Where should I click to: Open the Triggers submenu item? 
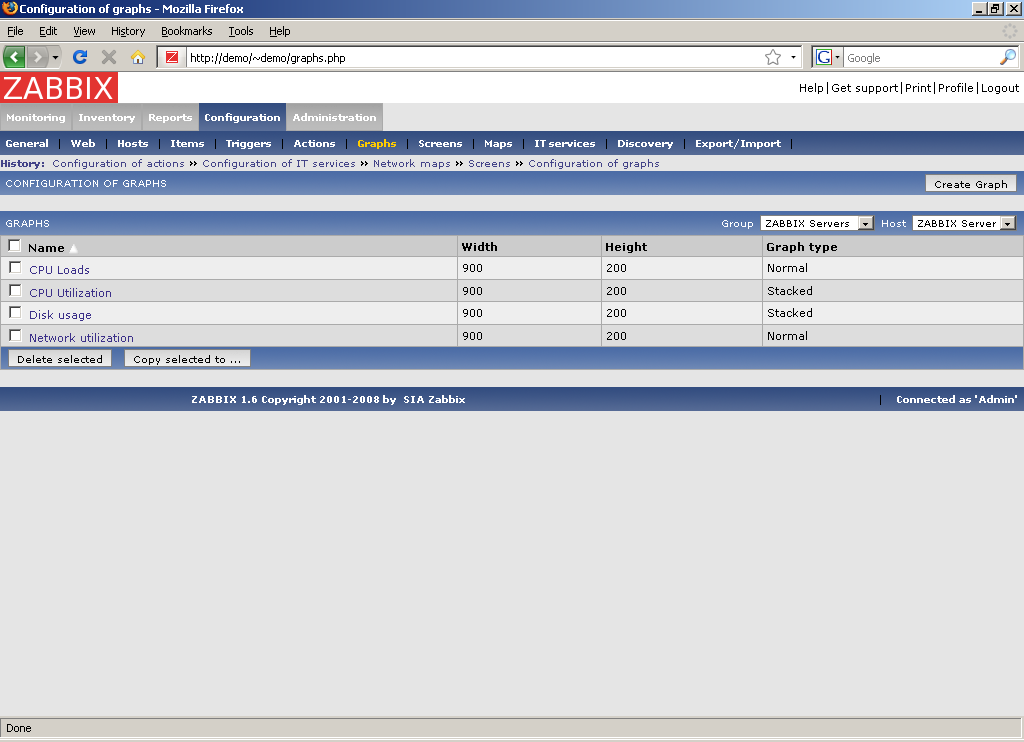click(248, 144)
